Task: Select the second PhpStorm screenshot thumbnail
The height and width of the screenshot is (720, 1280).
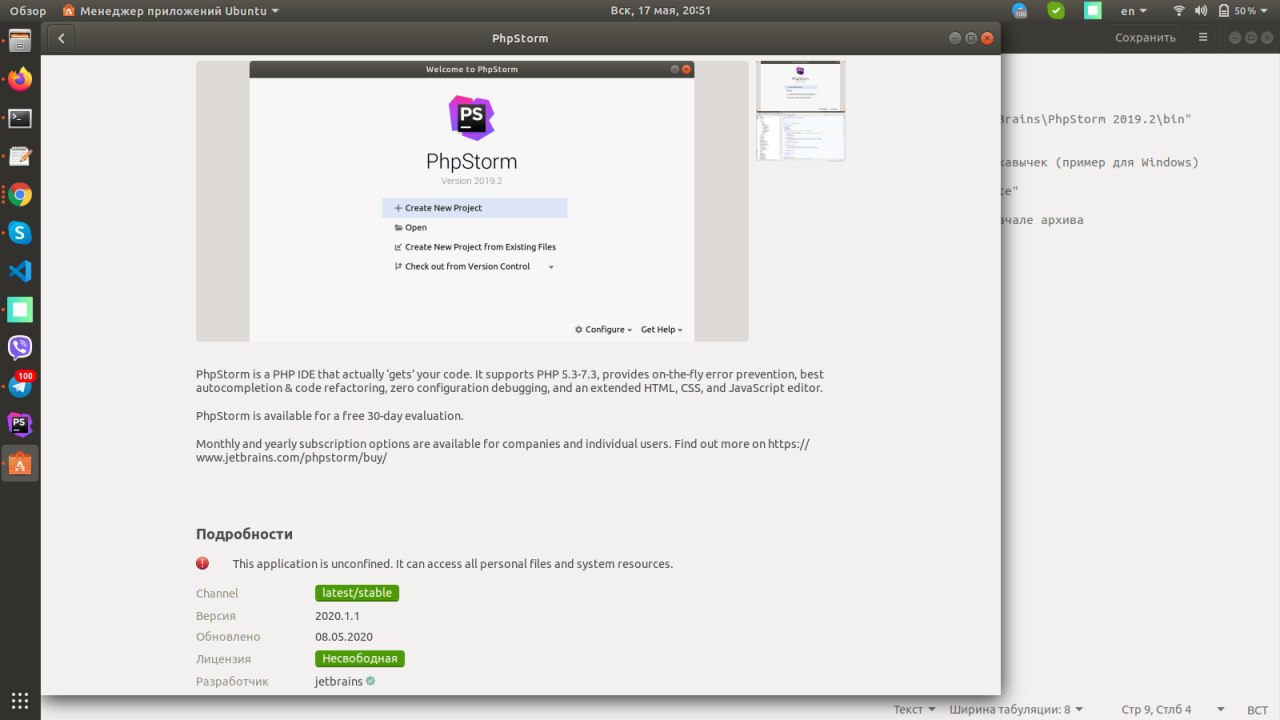Action: coord(800,137)
